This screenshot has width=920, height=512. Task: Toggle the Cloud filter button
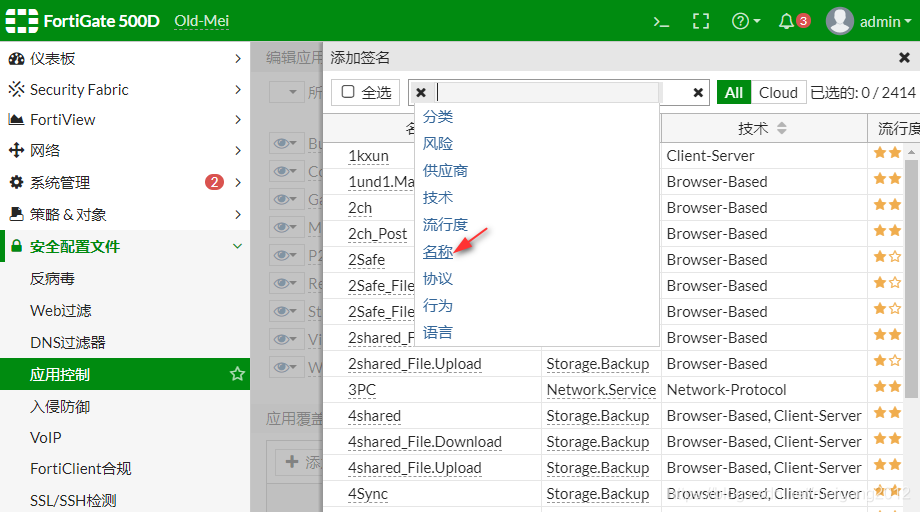(x=778, y=93)
